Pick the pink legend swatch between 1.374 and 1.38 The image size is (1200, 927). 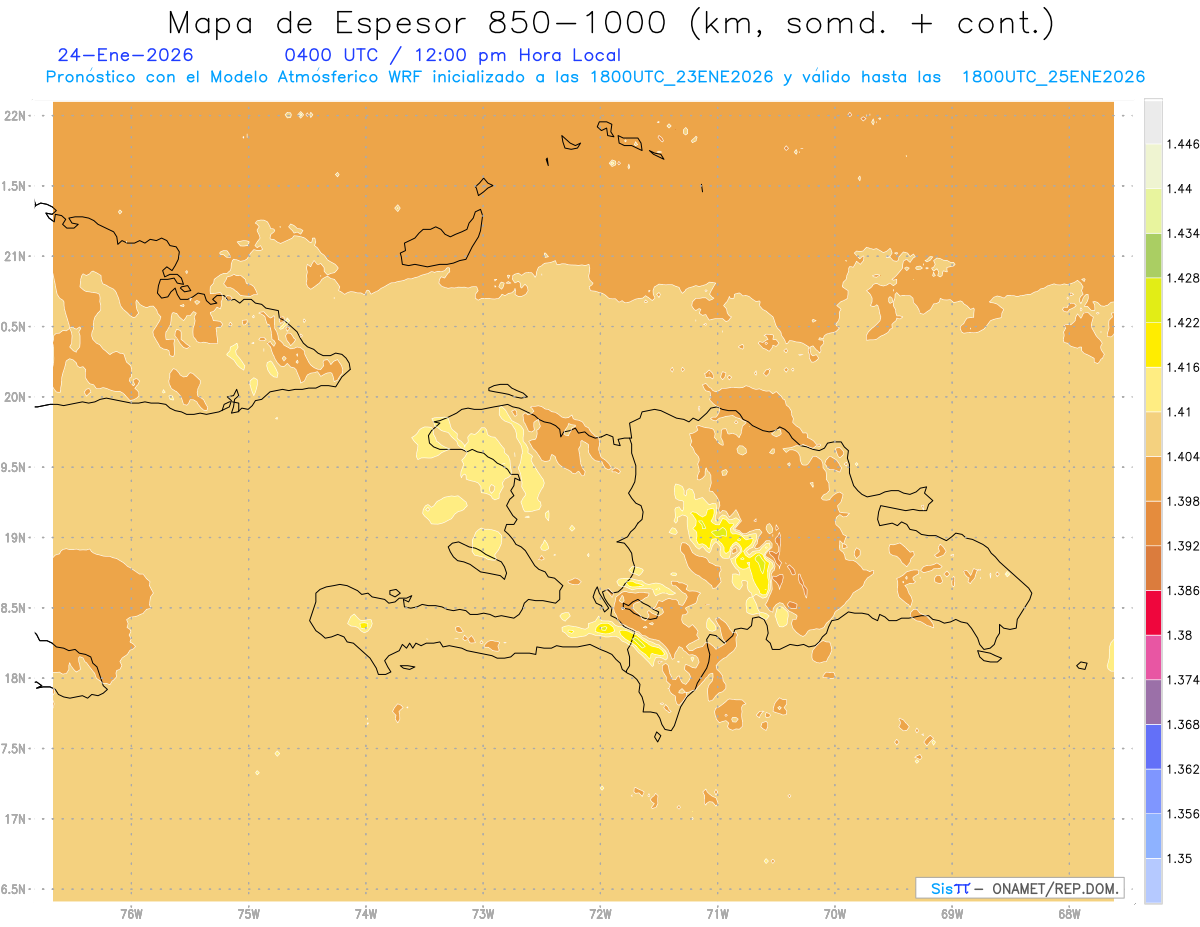(x=1153, y=657)
